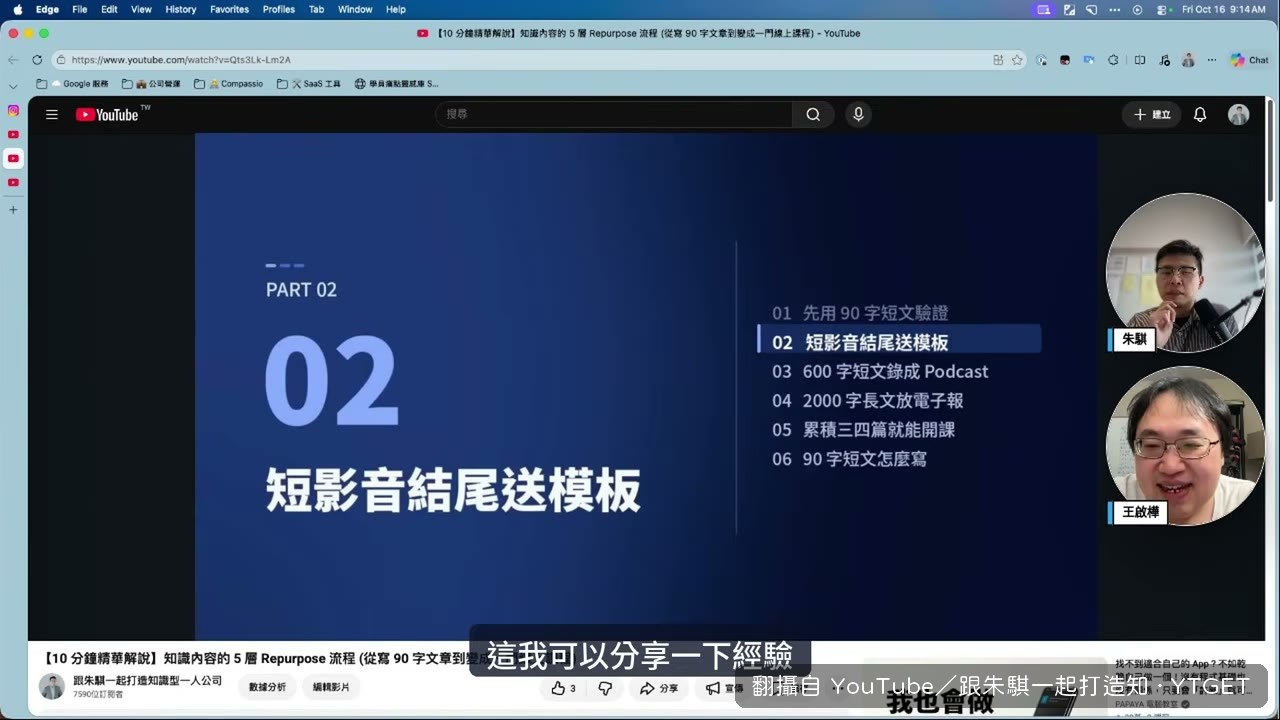Click the 編輯影片 edit video button
The width and height of the screenshot is (1280, 720).
(331, 687)
